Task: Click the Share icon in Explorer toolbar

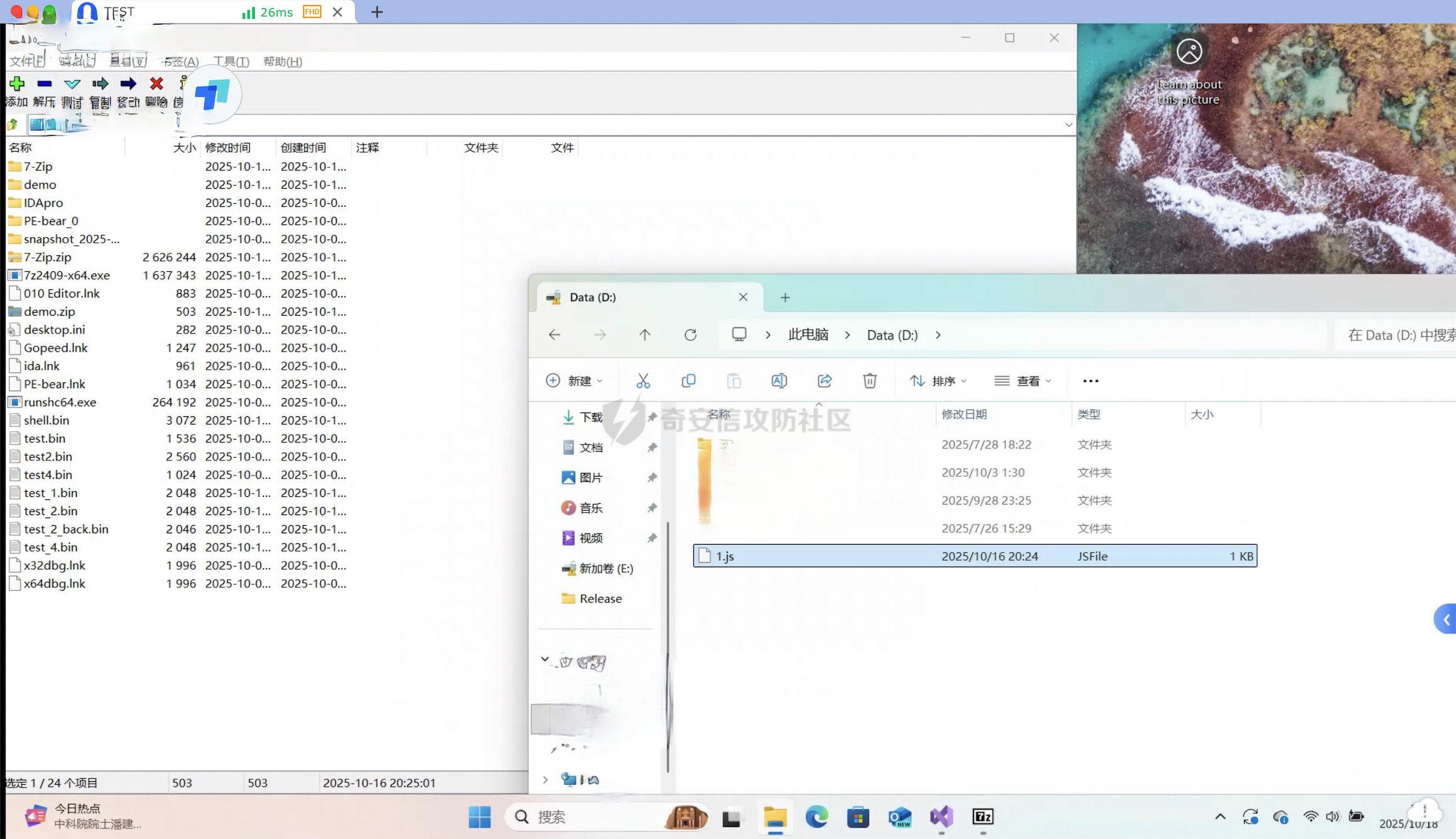Action: click(x=824, y=381)
